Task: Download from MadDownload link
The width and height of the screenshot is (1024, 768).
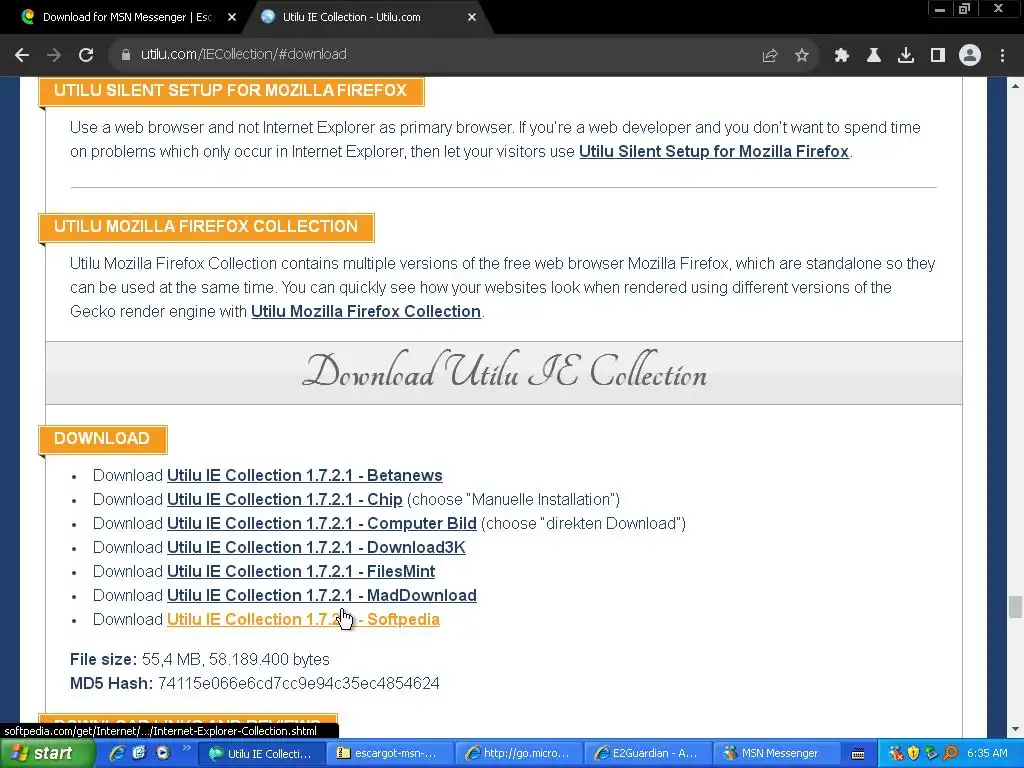Action: [322, 596]
